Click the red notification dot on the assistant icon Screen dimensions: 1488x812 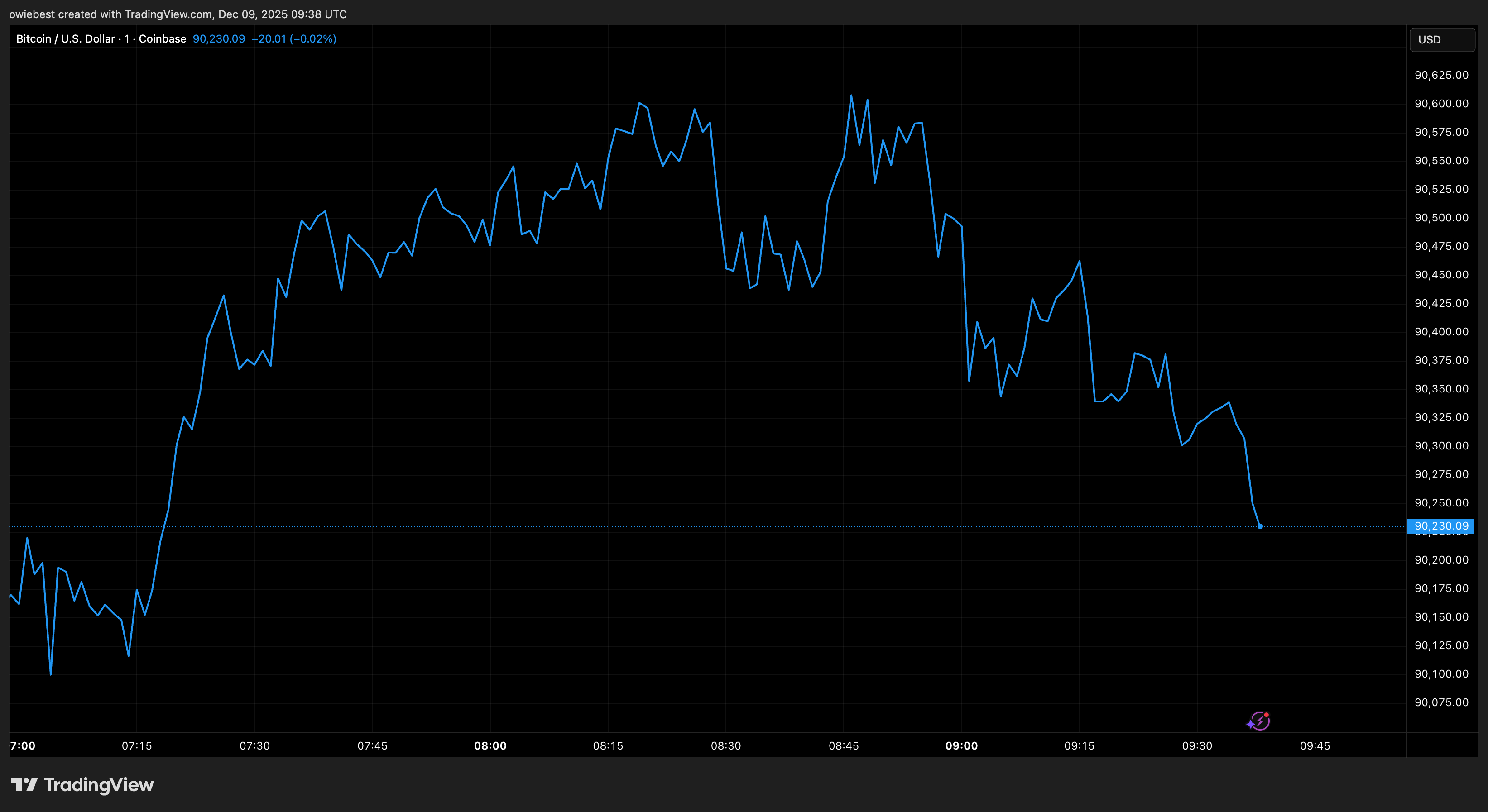(1266, 714)
